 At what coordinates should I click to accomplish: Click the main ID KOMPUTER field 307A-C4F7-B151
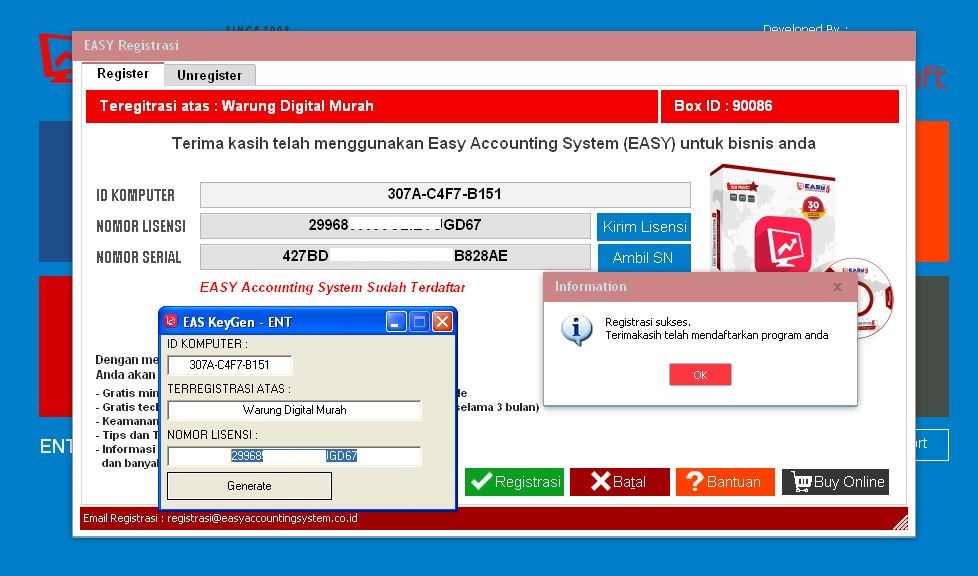tap(445, 194)
